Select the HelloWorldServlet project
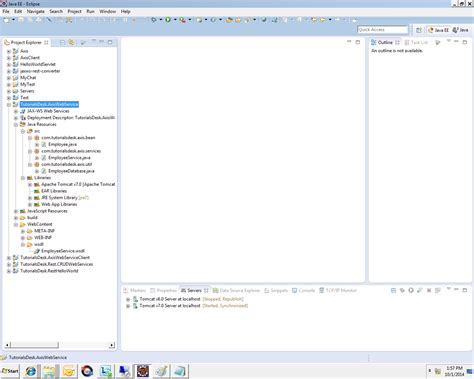 [38, 64]
